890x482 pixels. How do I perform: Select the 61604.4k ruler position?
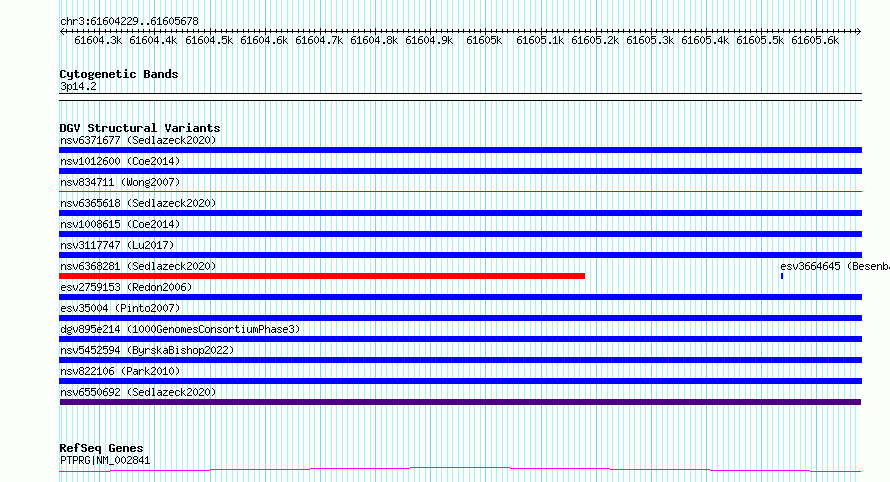[153, 40]
